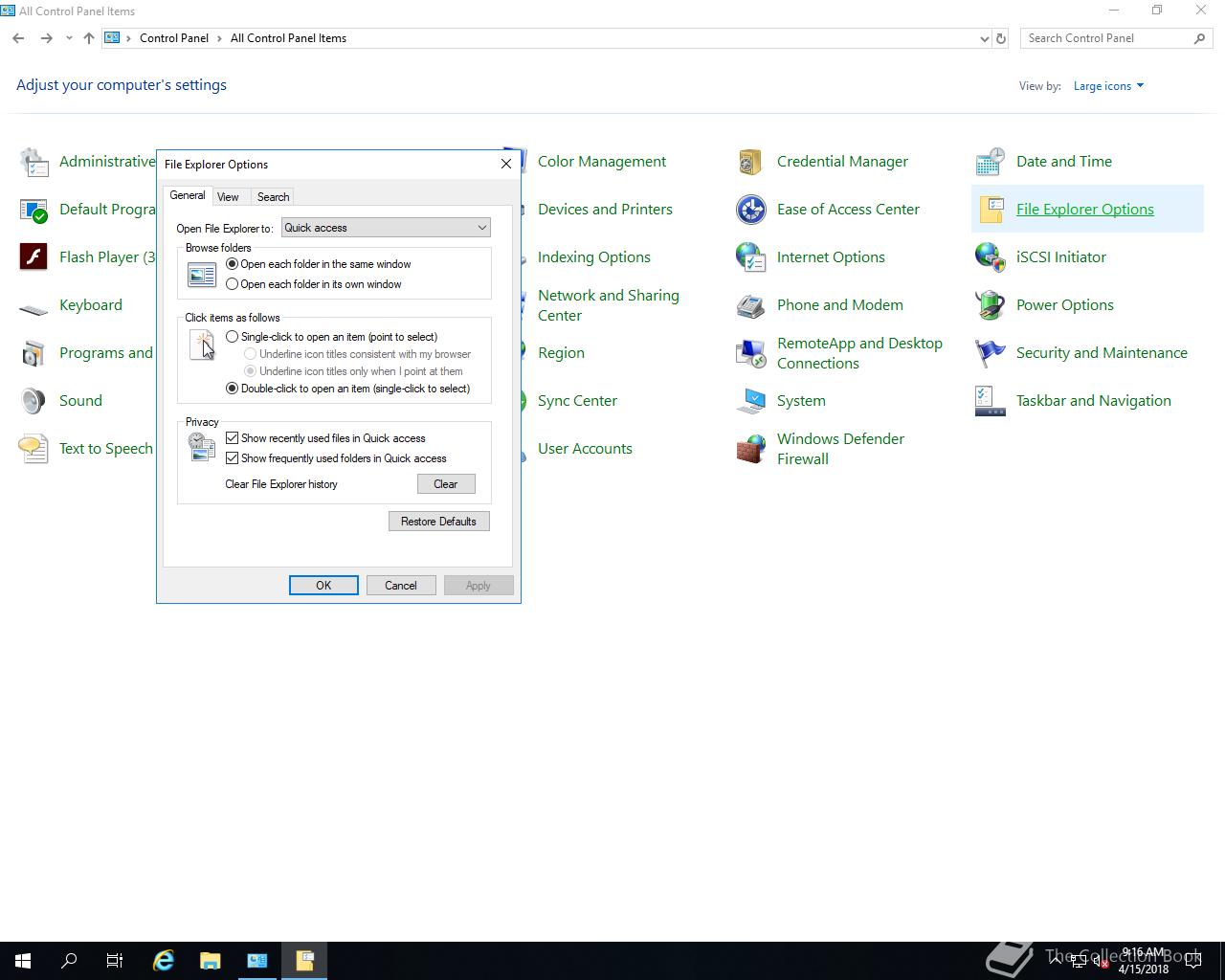Open Taskbar and Navigation icon

click(991, 401)
